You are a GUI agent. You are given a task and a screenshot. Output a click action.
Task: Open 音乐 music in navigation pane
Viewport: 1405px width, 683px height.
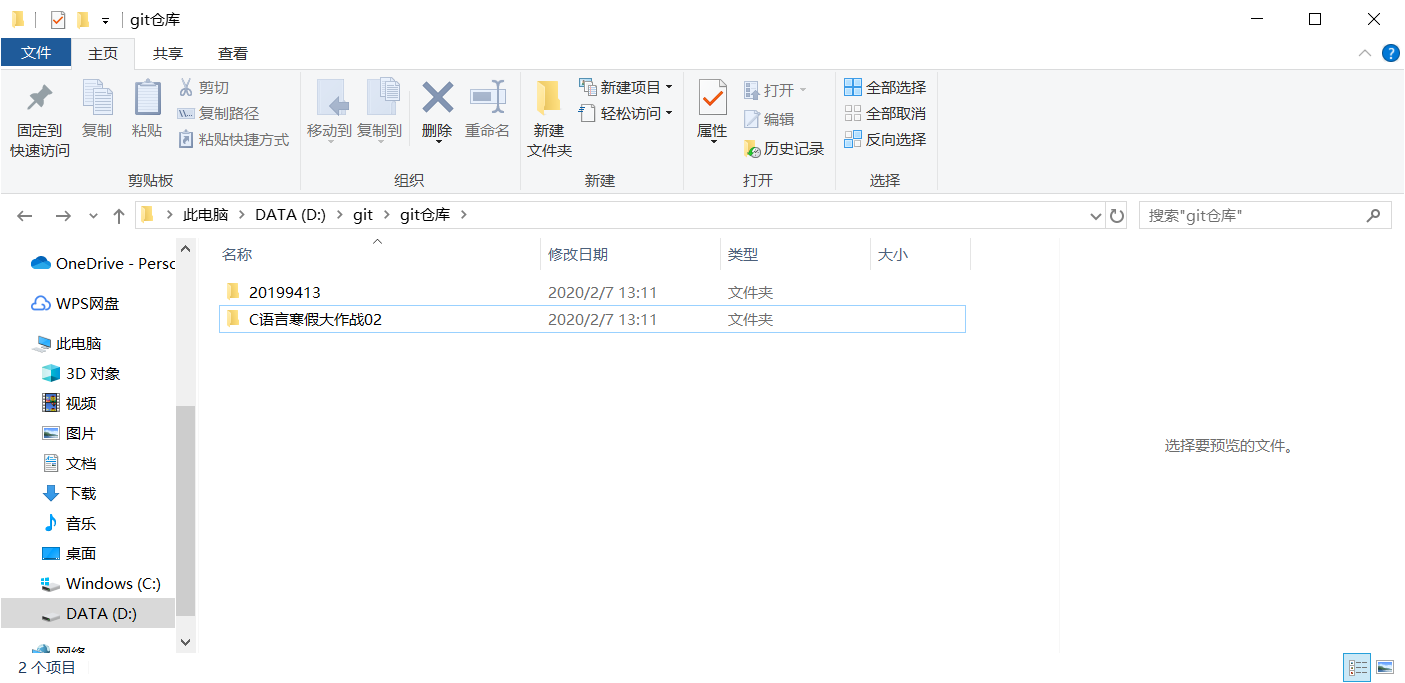[69, 524]
